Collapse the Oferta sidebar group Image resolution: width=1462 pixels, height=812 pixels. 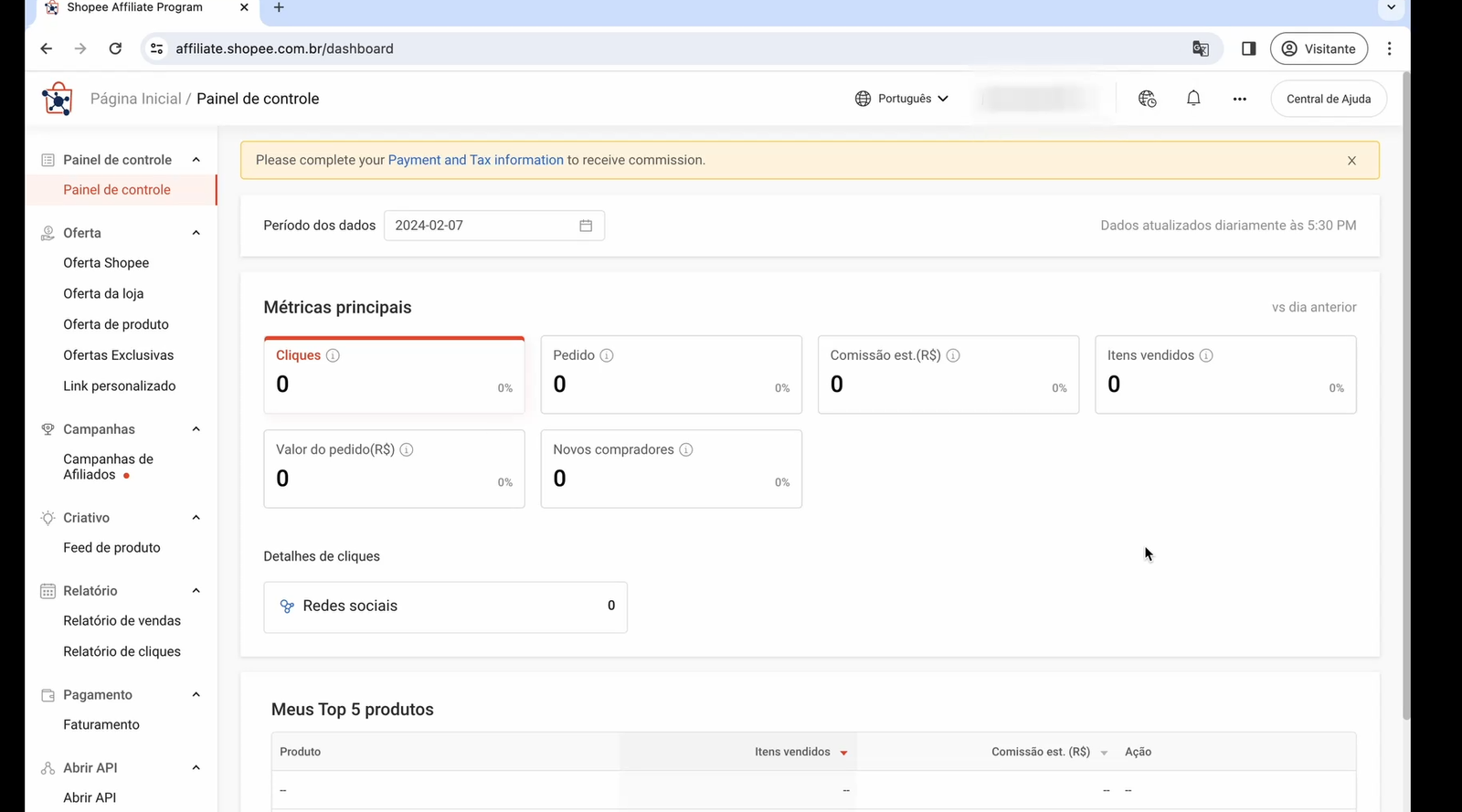pos(196,233)
